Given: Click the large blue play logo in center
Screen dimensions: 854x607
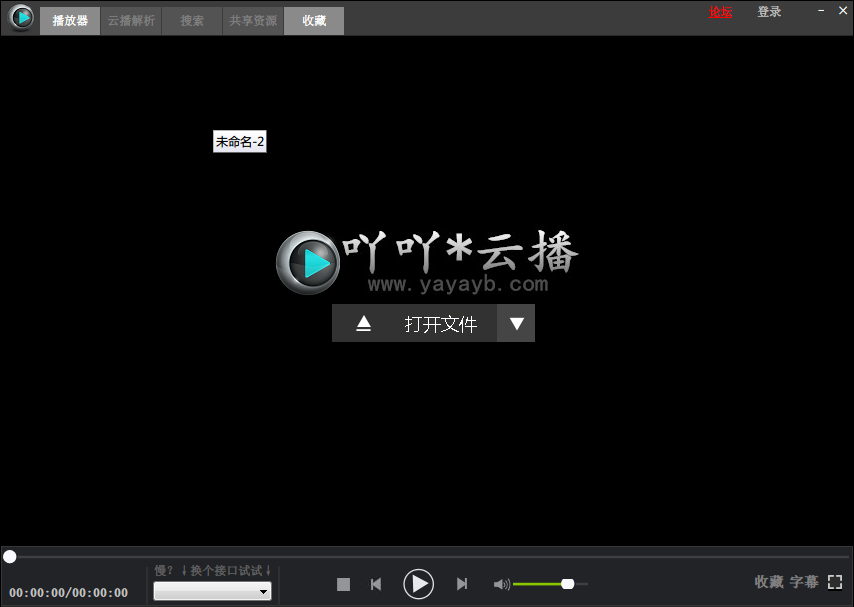Looking at the screenshot, I should [x=308, y=262].
